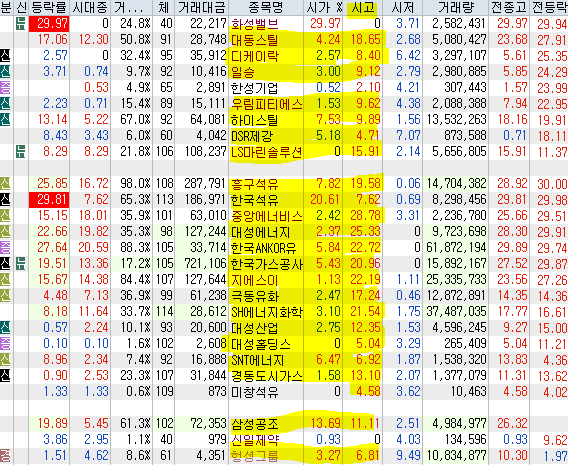Click the highlighted 시고 column header

coord(363,7)
